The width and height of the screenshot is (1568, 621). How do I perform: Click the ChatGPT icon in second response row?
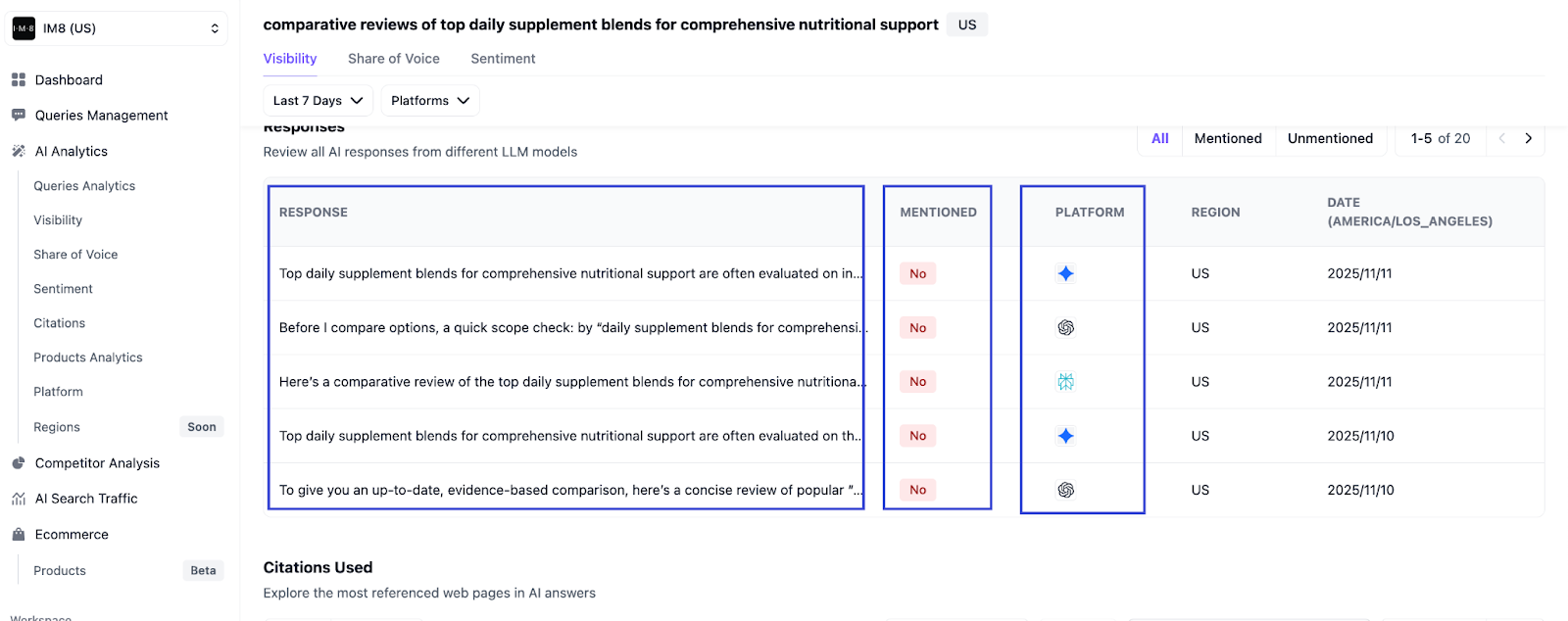point(1065,328)
